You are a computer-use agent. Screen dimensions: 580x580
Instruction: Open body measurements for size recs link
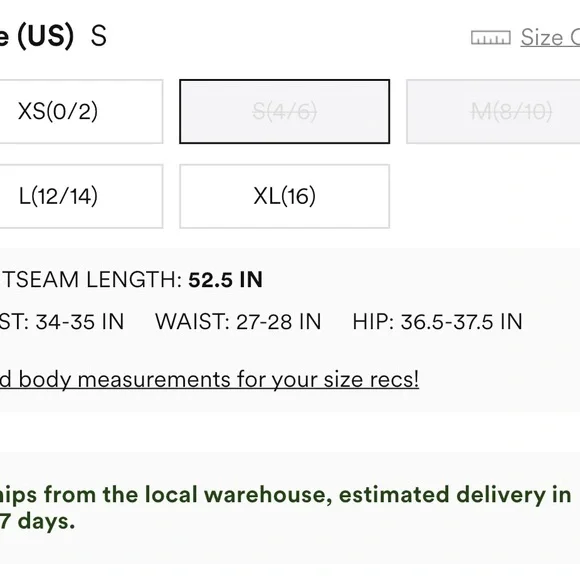(x=209, y=380)
